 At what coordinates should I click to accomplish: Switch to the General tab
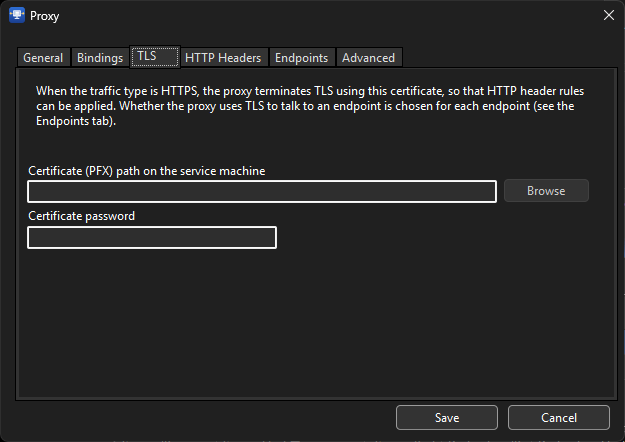(43, 58)
